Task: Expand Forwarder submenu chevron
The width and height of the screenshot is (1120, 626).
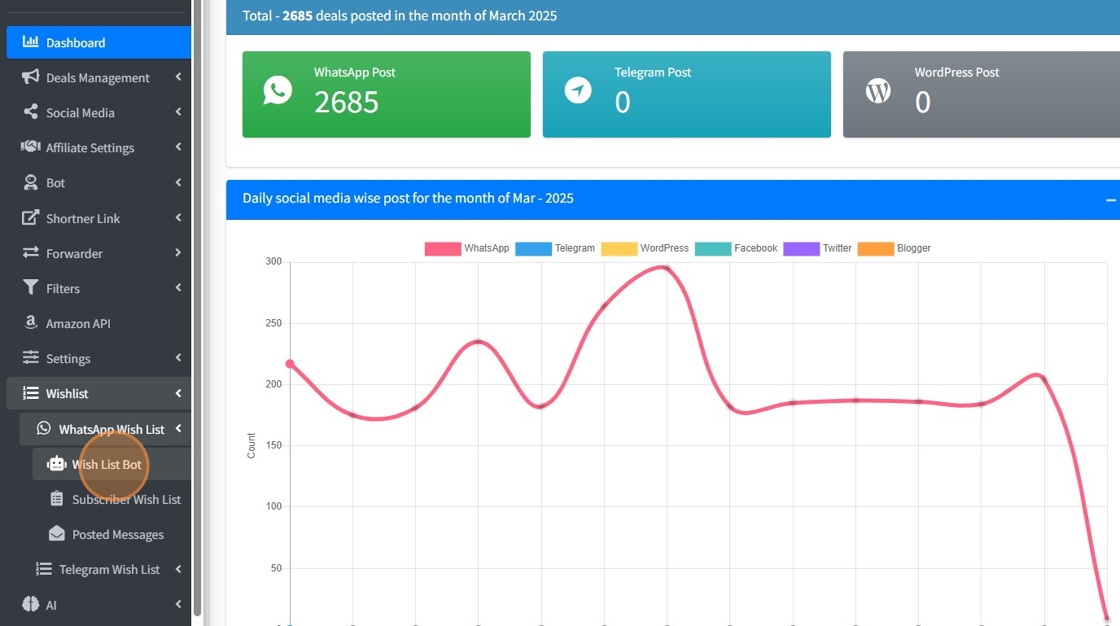Action: [178, 252]
